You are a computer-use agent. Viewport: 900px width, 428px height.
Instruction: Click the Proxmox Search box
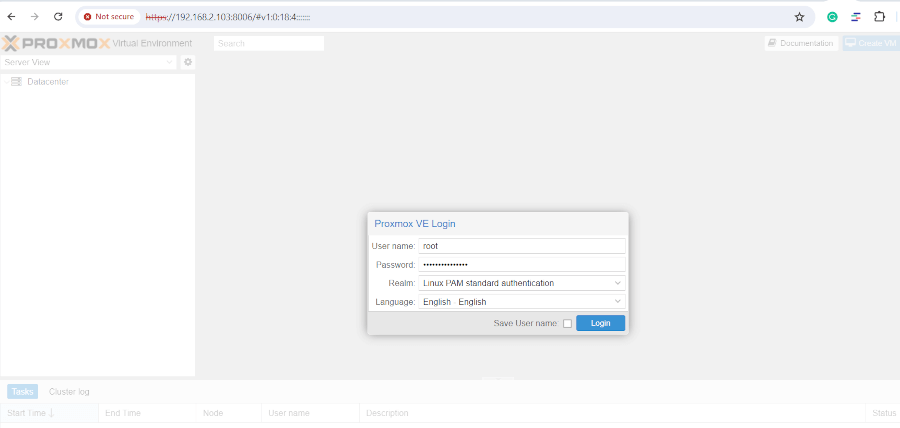269,43
